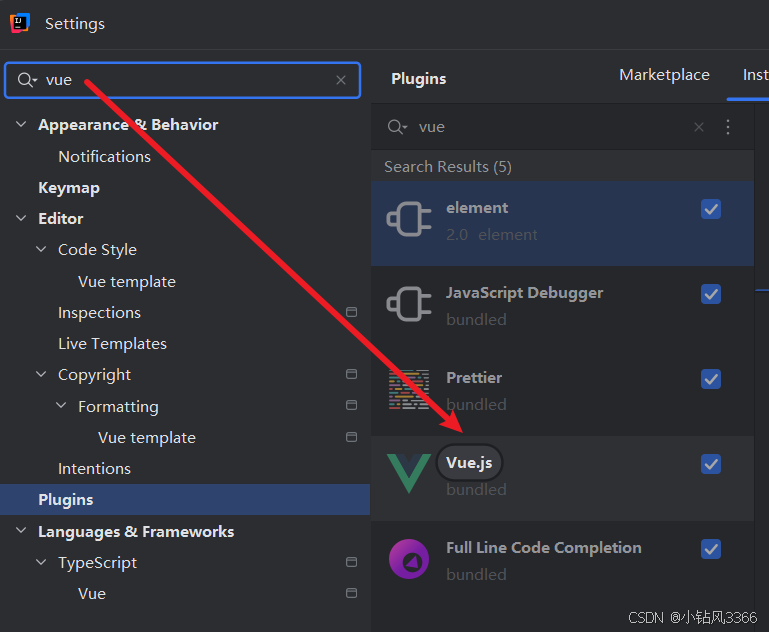Select Vue template under Code Style

coord(127,281)
